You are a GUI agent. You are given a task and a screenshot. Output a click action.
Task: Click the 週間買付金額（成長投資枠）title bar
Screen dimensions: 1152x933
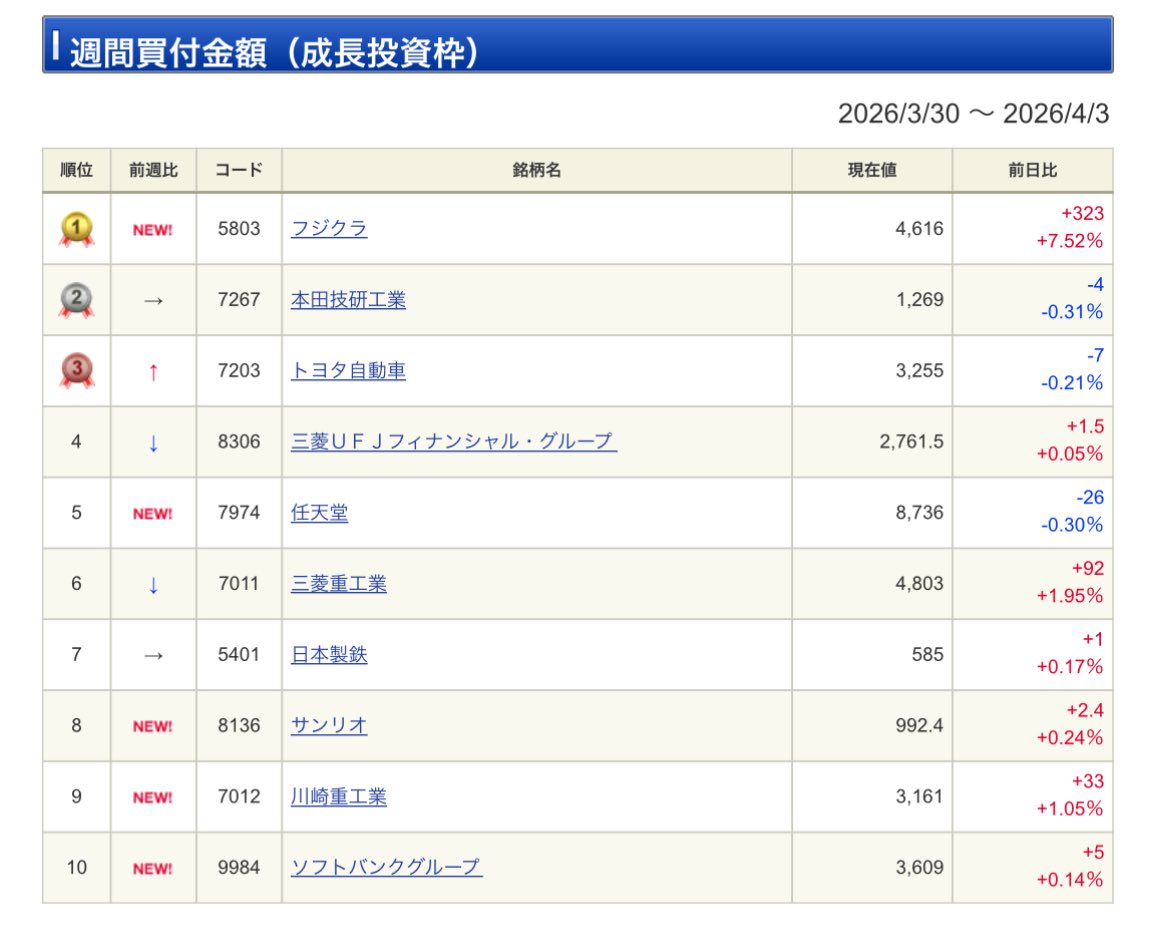click(x=577, y=45)
